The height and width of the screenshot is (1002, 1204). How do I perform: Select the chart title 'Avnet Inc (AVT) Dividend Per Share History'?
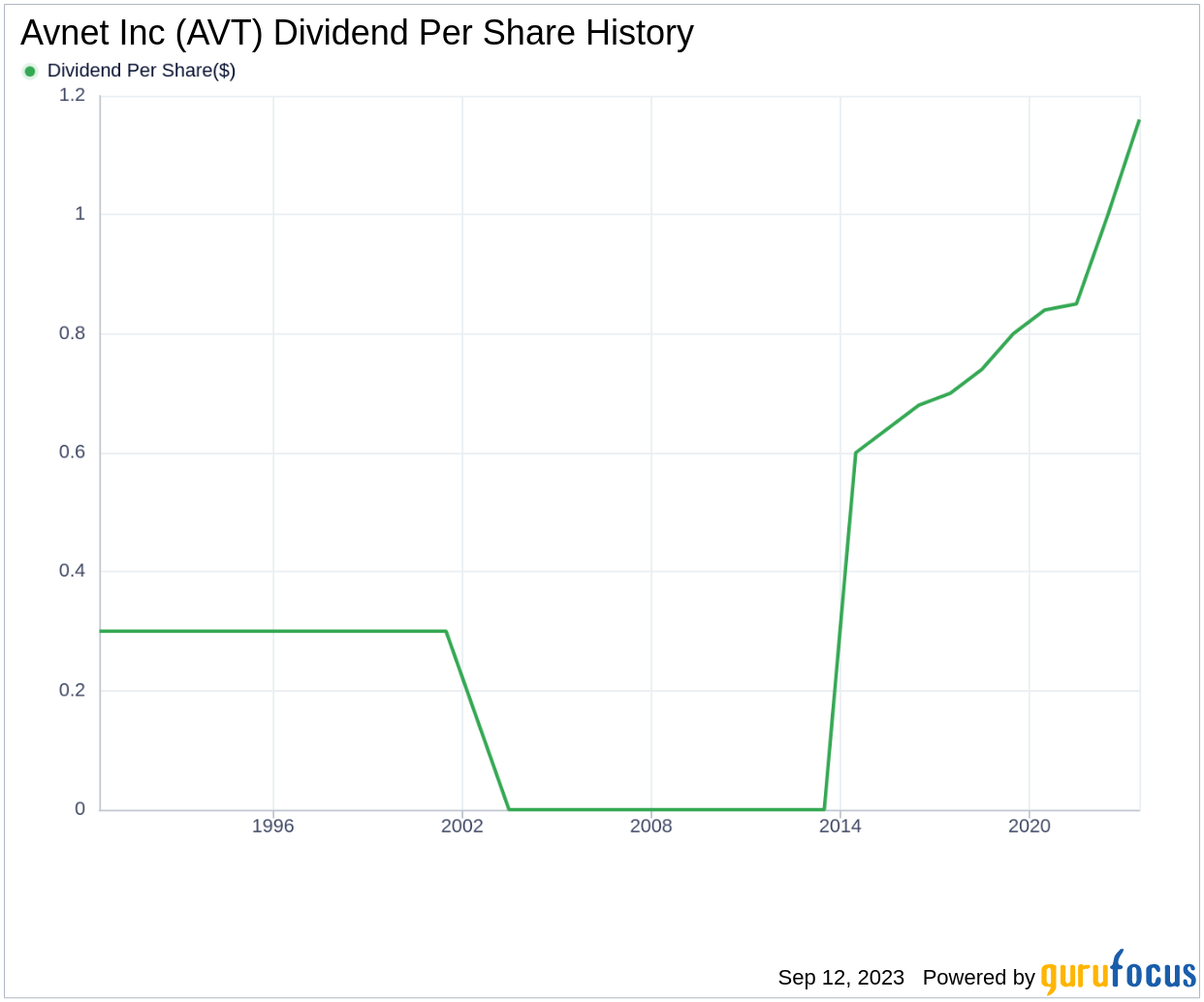357,33
